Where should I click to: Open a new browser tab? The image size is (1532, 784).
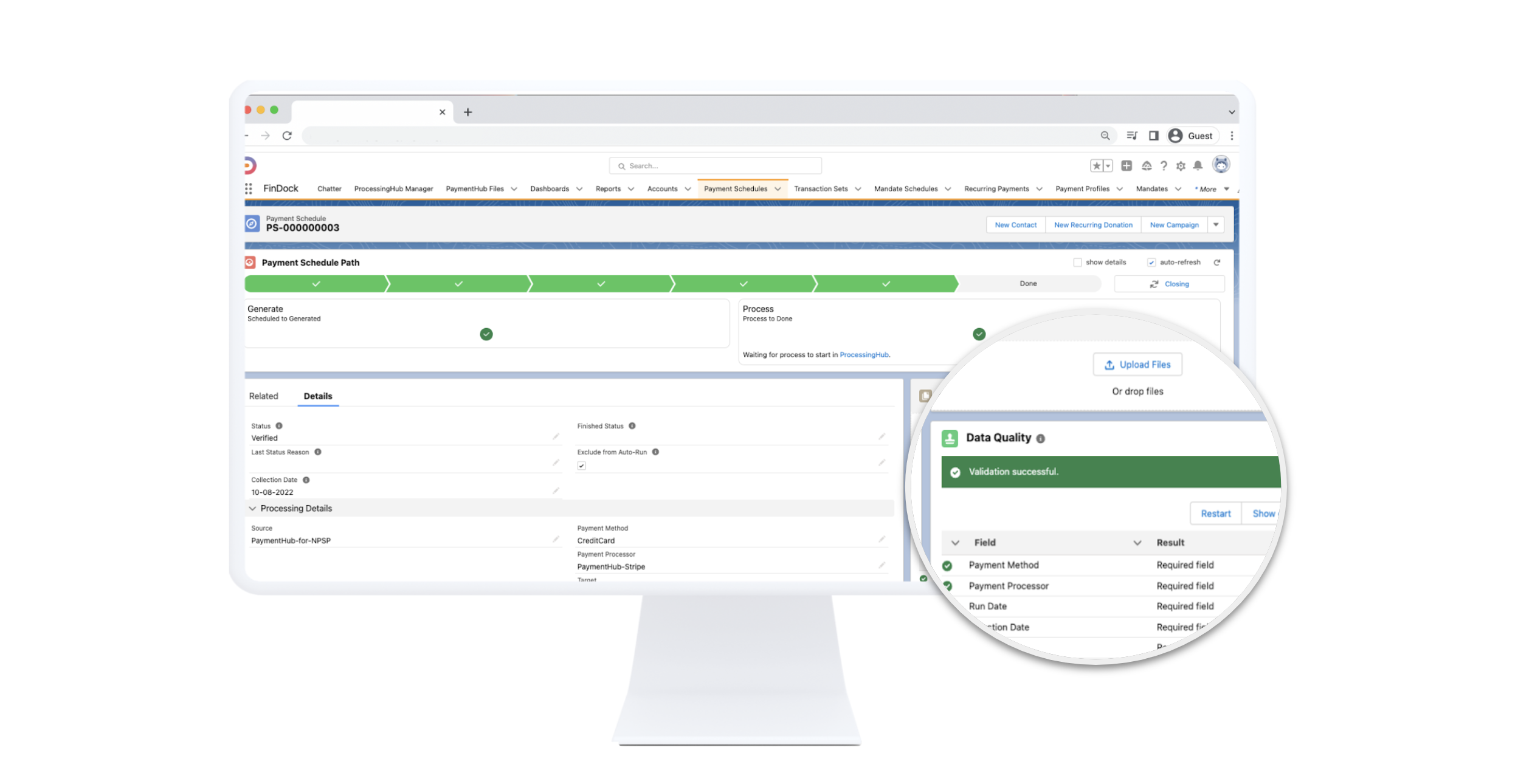468,112
